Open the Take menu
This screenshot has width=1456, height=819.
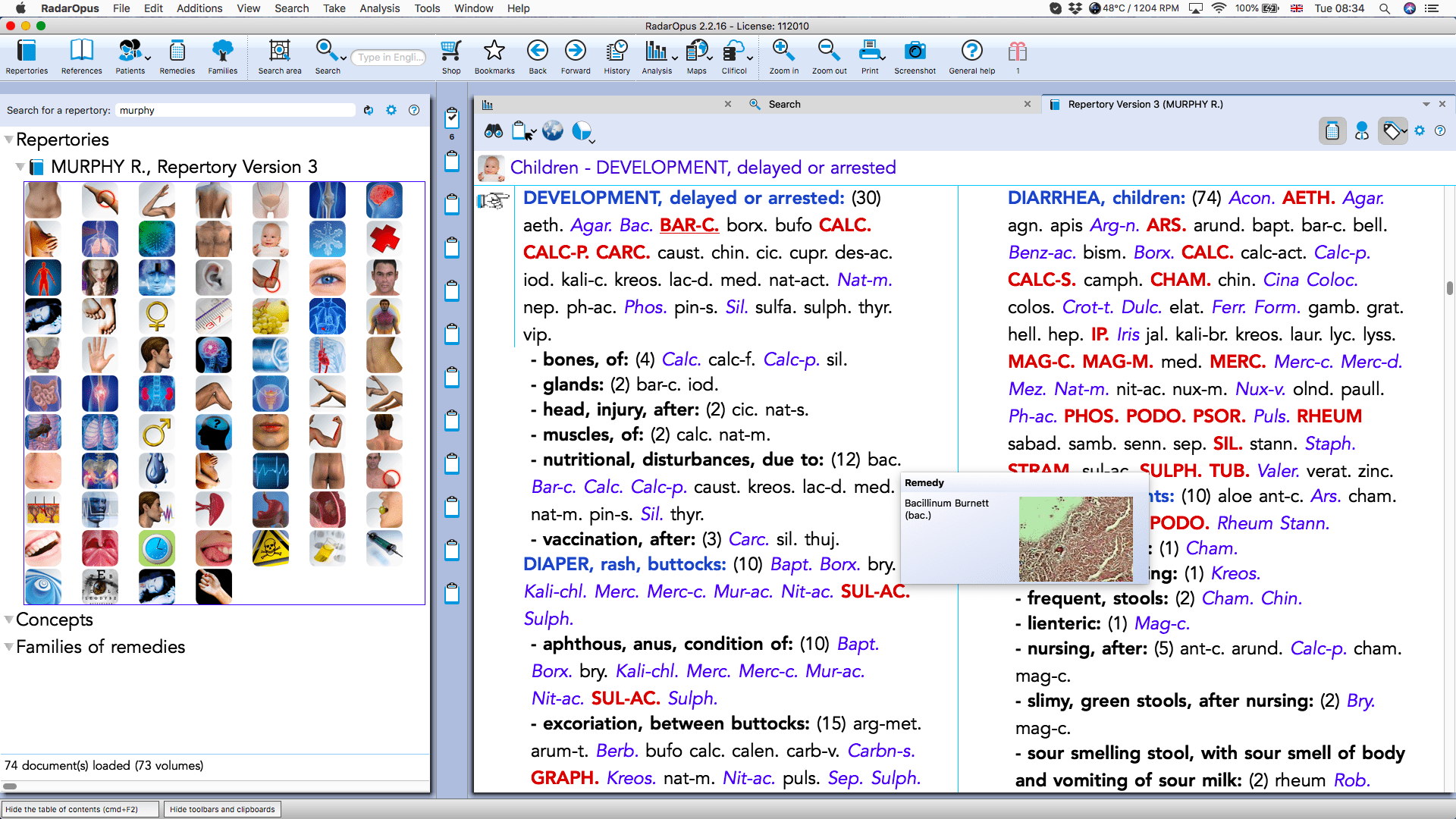(x=334, y=8)
